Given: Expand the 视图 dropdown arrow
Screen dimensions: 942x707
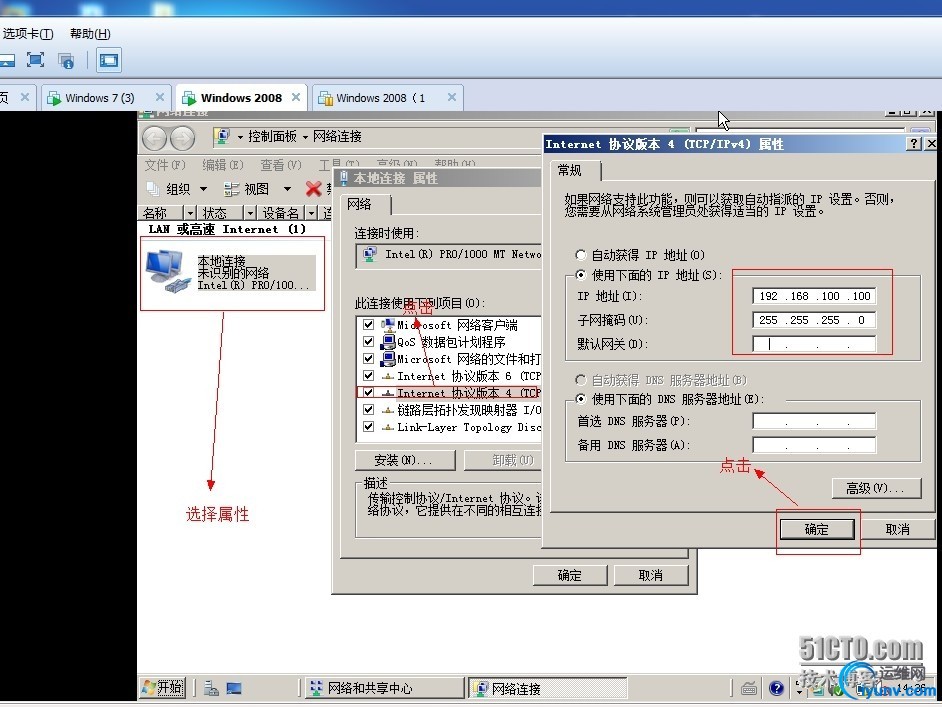Looking at the screenshot, I should tap(287, 189).
